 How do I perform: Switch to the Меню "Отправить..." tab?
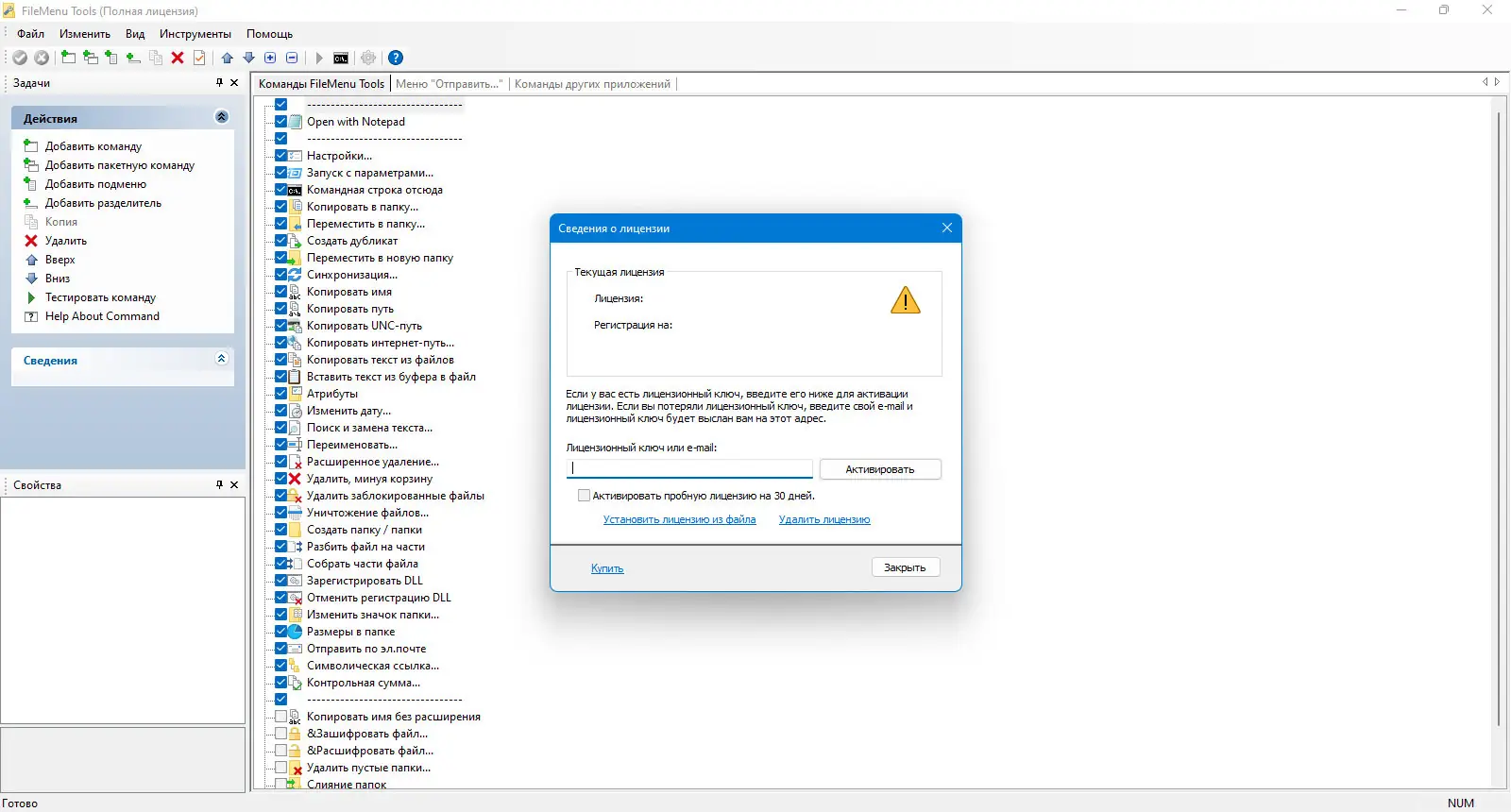tap(450, 84)
